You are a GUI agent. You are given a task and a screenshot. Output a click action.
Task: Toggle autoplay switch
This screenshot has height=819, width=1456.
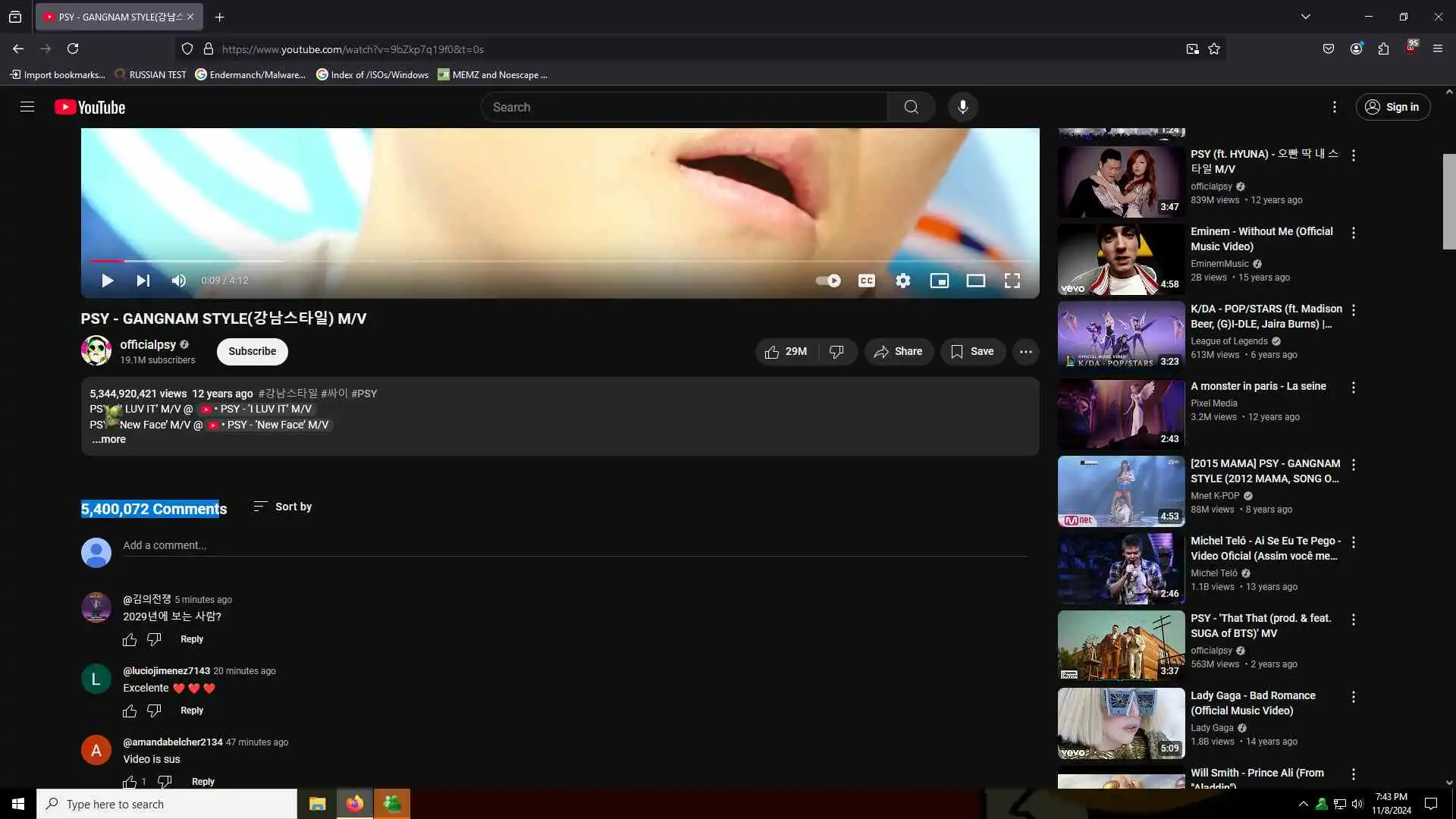point(828,281)
